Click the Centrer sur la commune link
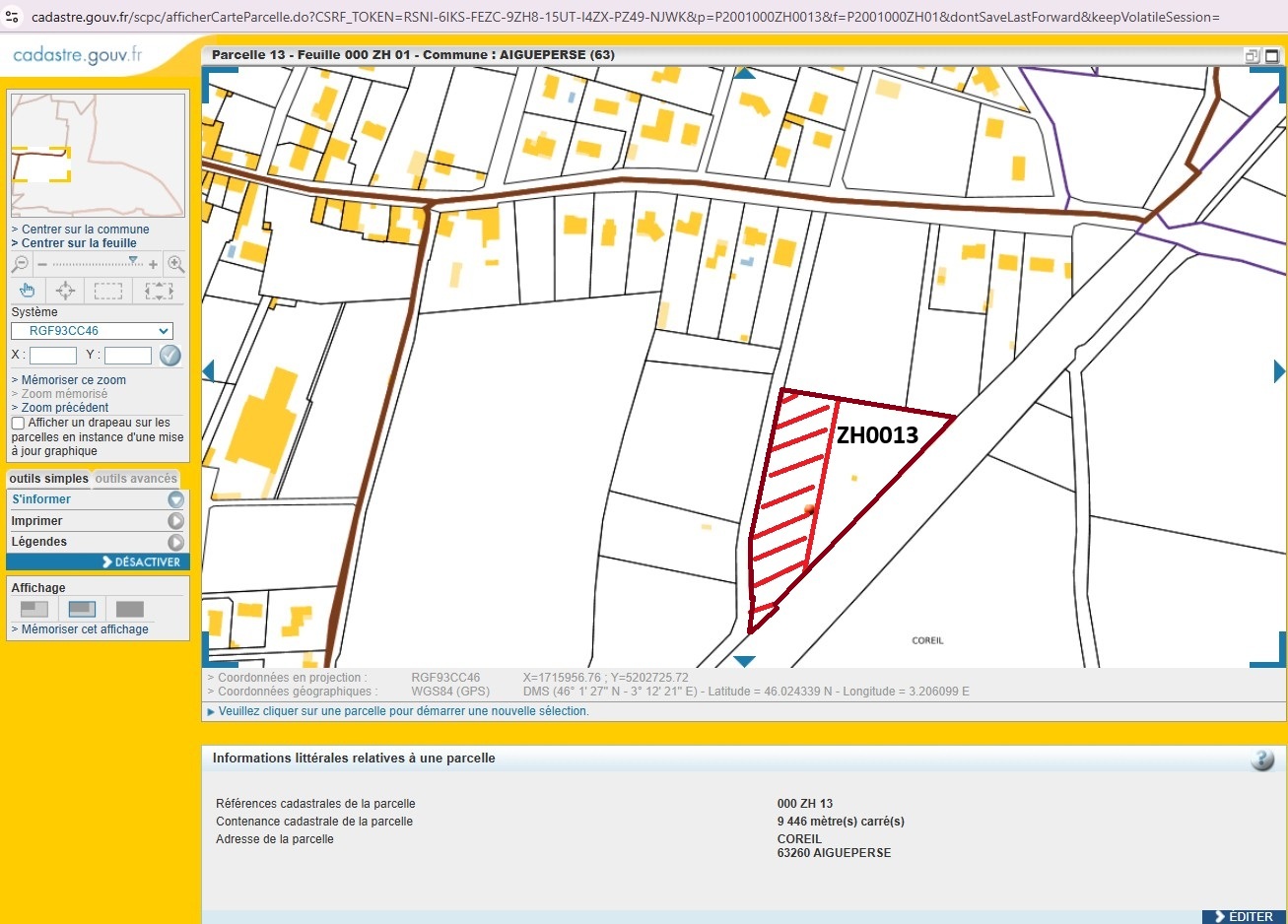 click(85, 230)
